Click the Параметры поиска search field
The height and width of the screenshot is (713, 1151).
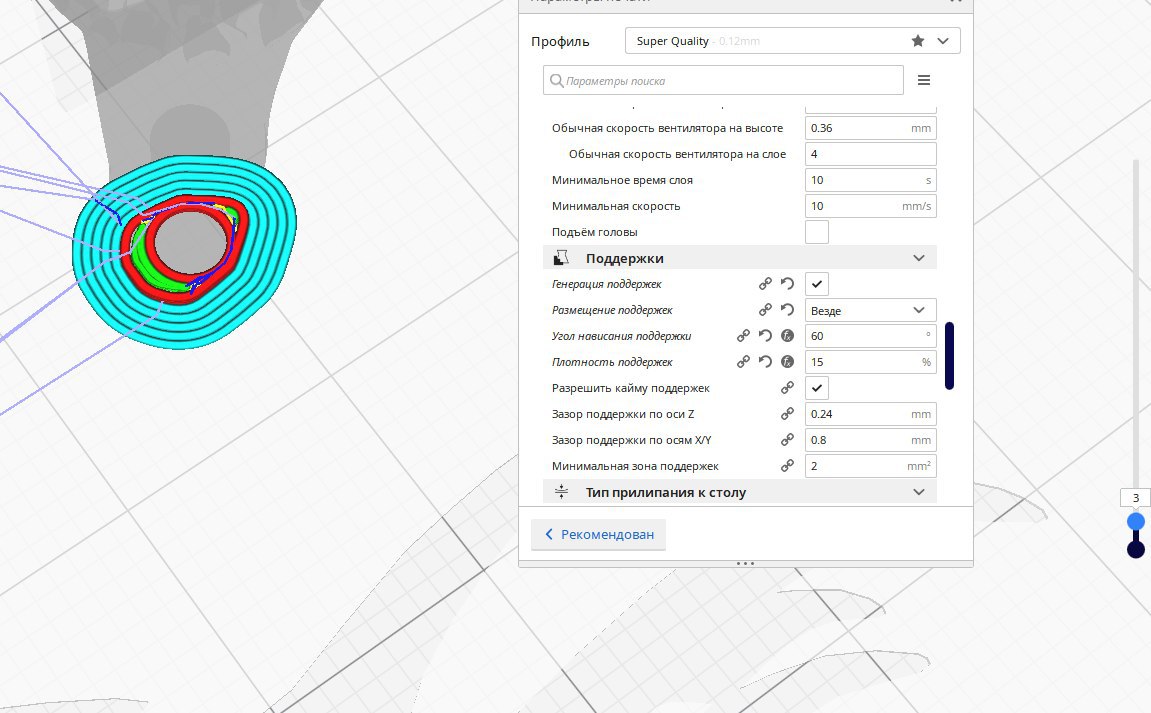point(723,80)
